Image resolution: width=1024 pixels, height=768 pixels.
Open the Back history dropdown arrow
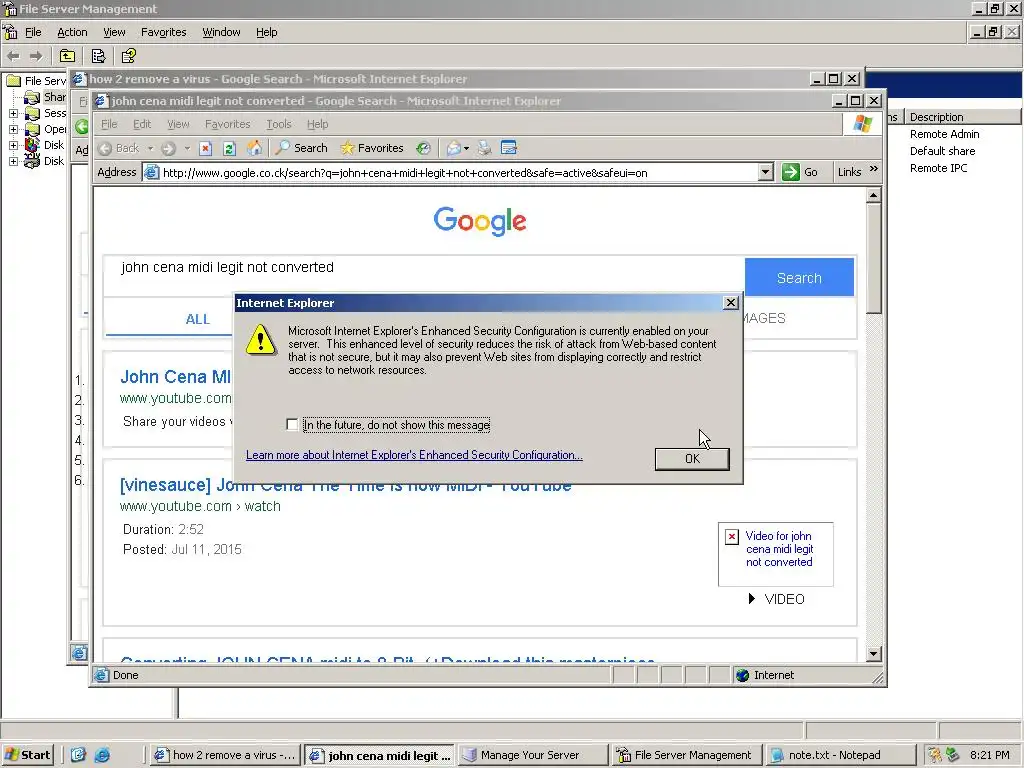150,148
